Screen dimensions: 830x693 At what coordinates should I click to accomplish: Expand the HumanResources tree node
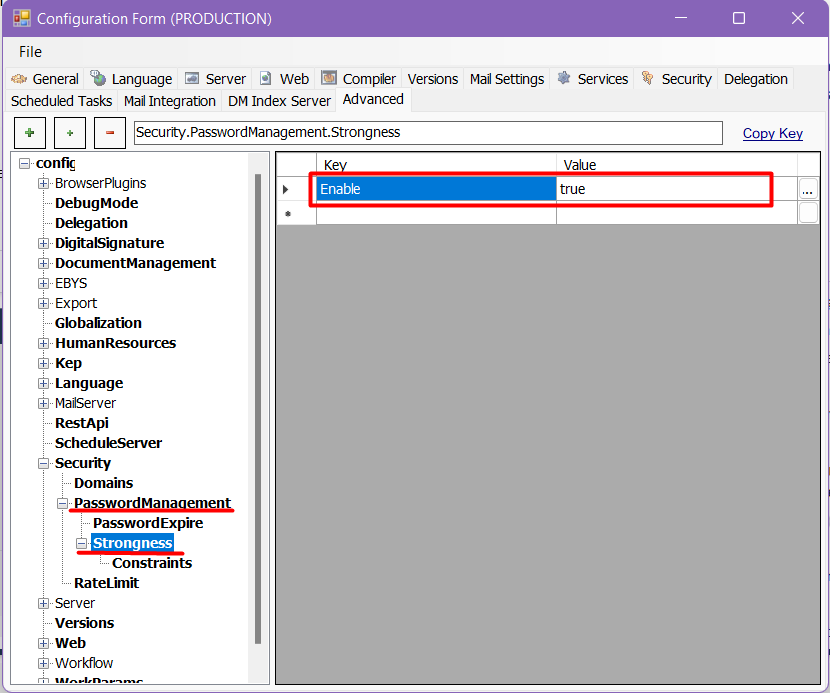(44, 343)
